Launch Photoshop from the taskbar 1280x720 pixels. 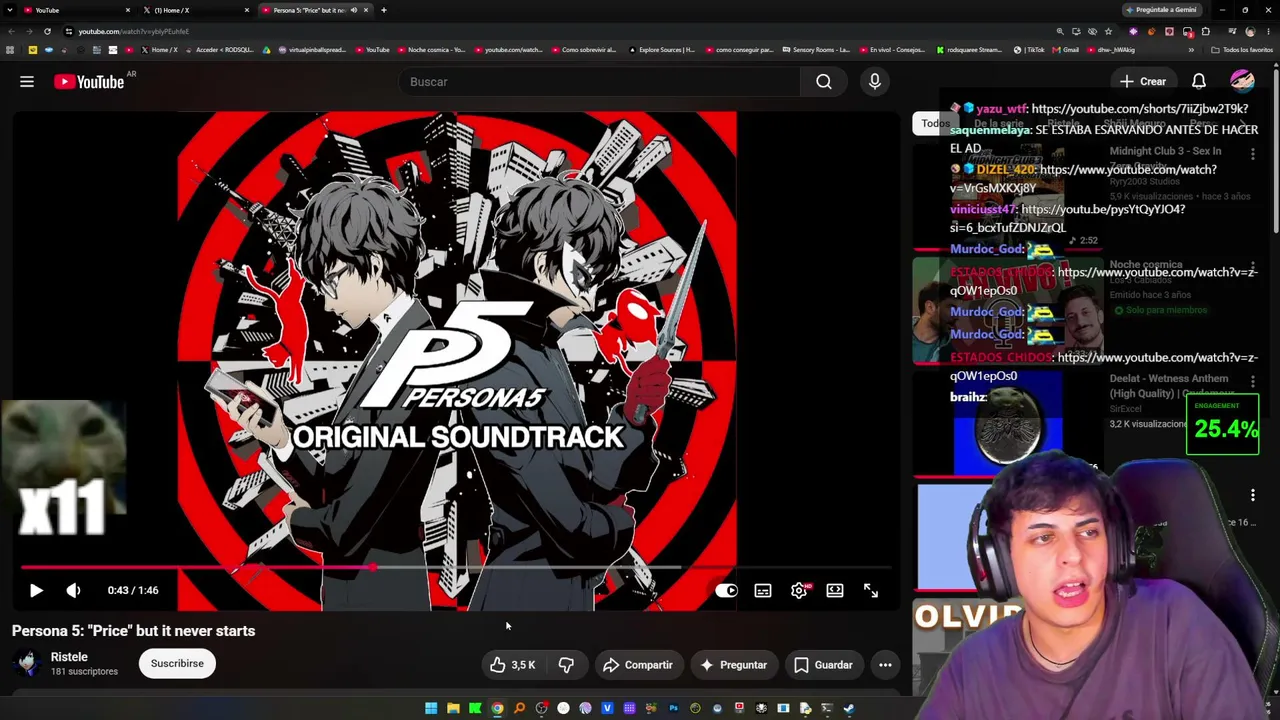pos(673,708)
